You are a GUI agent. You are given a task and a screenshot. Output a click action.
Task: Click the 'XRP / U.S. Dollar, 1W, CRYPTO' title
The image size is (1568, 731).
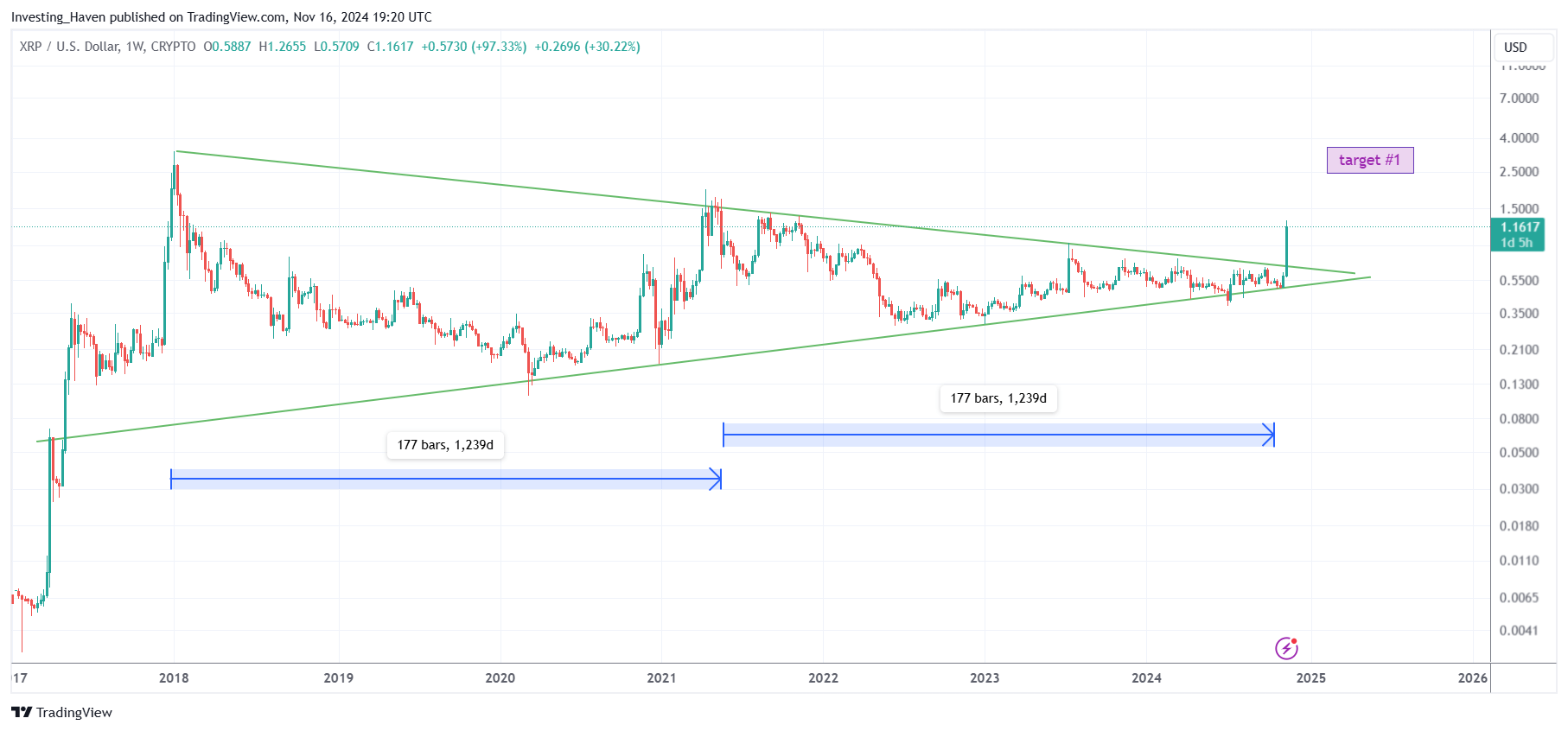point(108,47)
